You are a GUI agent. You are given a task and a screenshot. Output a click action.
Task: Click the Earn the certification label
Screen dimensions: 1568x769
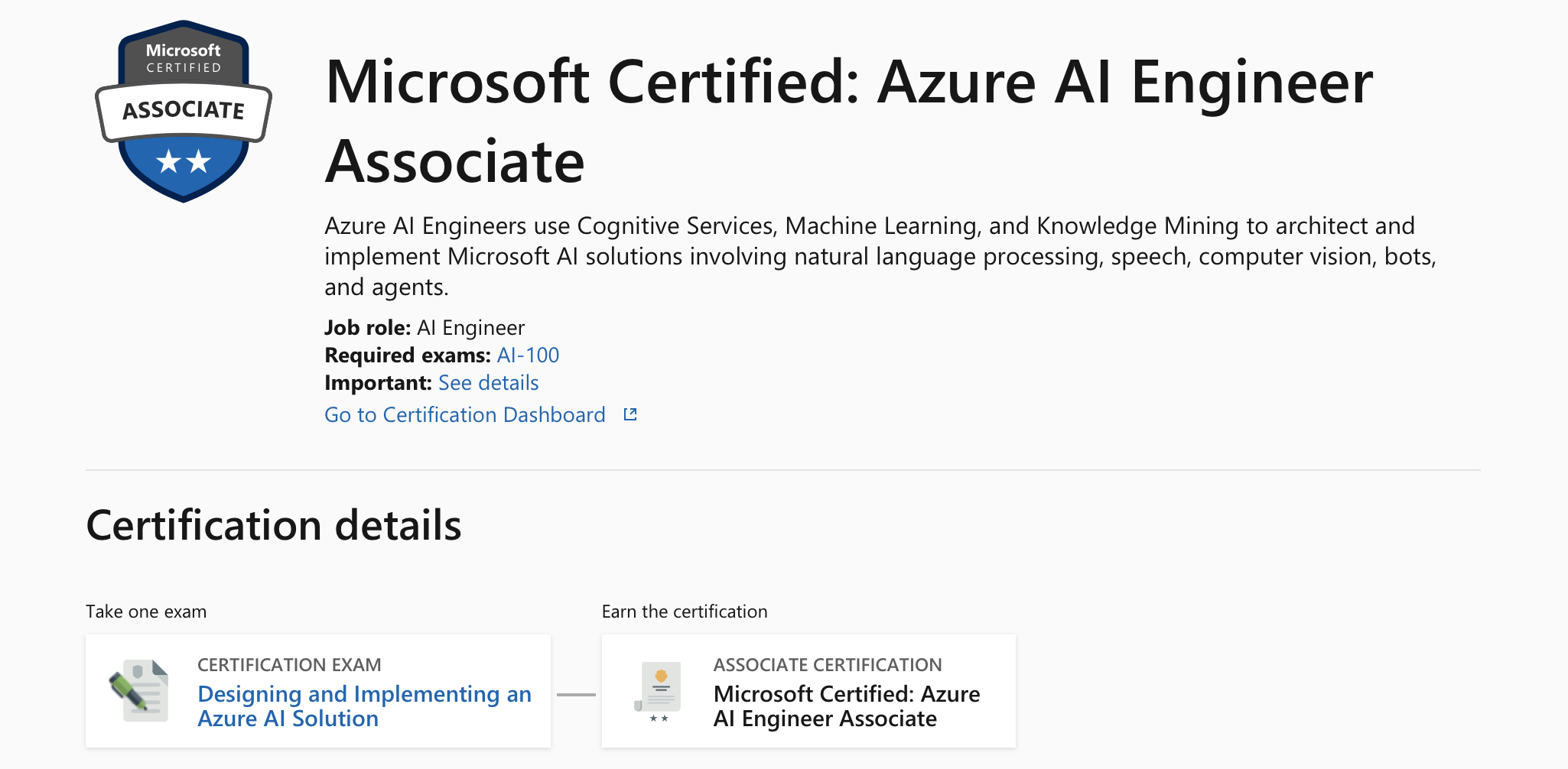pos(685,612)
